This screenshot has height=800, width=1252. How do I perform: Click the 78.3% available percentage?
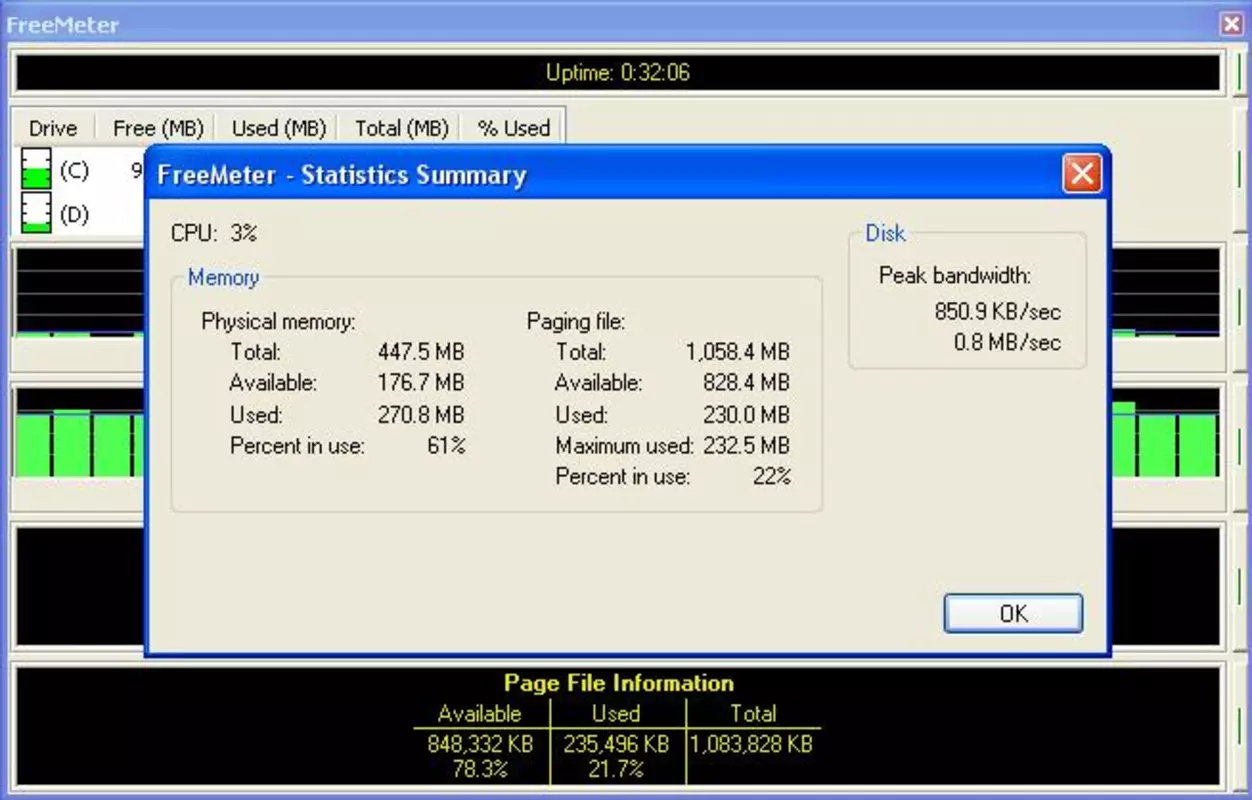point(480,769)
